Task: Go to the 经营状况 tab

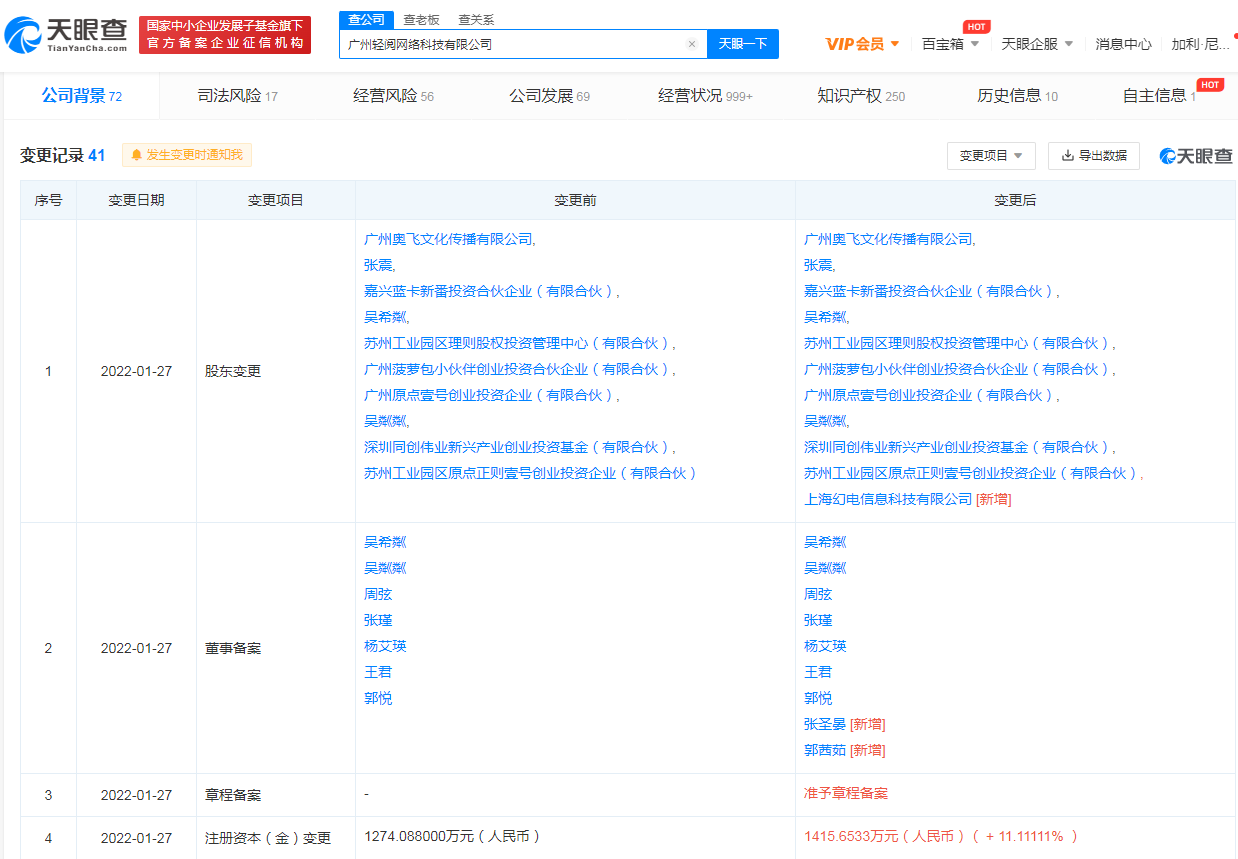Action: 705,96
